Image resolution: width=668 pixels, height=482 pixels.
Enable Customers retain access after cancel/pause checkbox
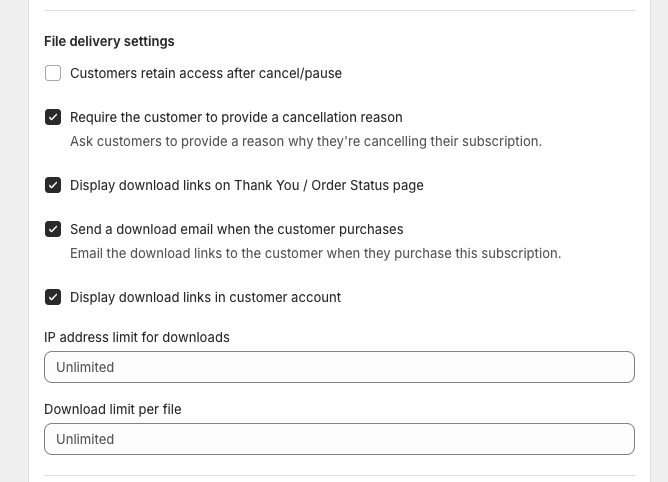tap(53, 73)
